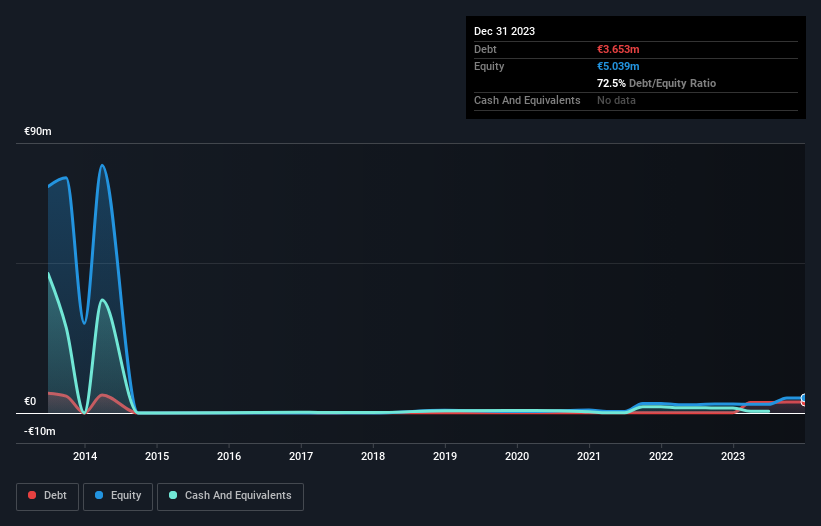821x526 pixels.
Task: Toggle the Debt series legend button
Action: pyautogui.click(x=48, y=496)
